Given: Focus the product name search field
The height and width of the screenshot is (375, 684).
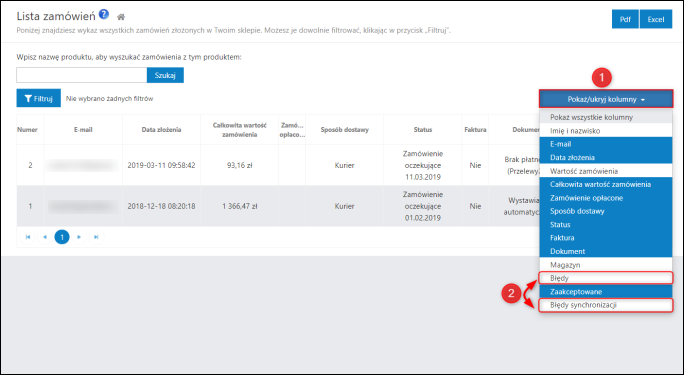Looking at the screenshot, I should tap(82, 75).
